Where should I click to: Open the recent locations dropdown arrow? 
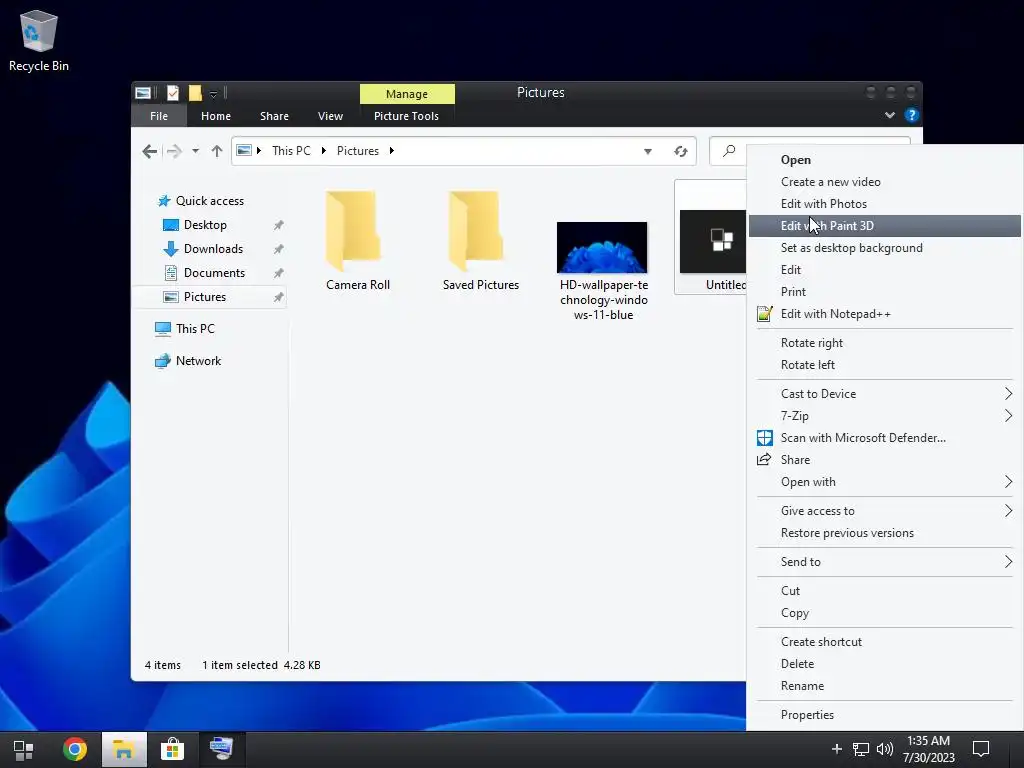coord(195,151)
